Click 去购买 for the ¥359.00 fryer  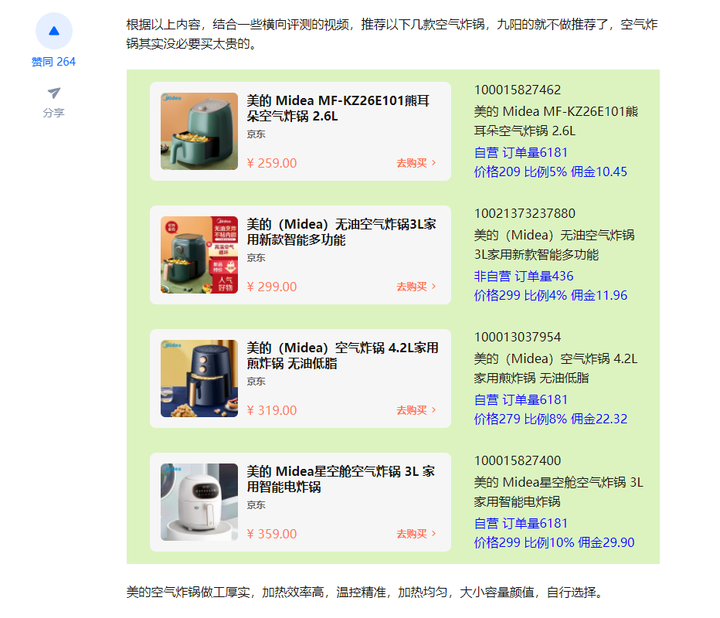pyautogui.click(x=416, y=534)
